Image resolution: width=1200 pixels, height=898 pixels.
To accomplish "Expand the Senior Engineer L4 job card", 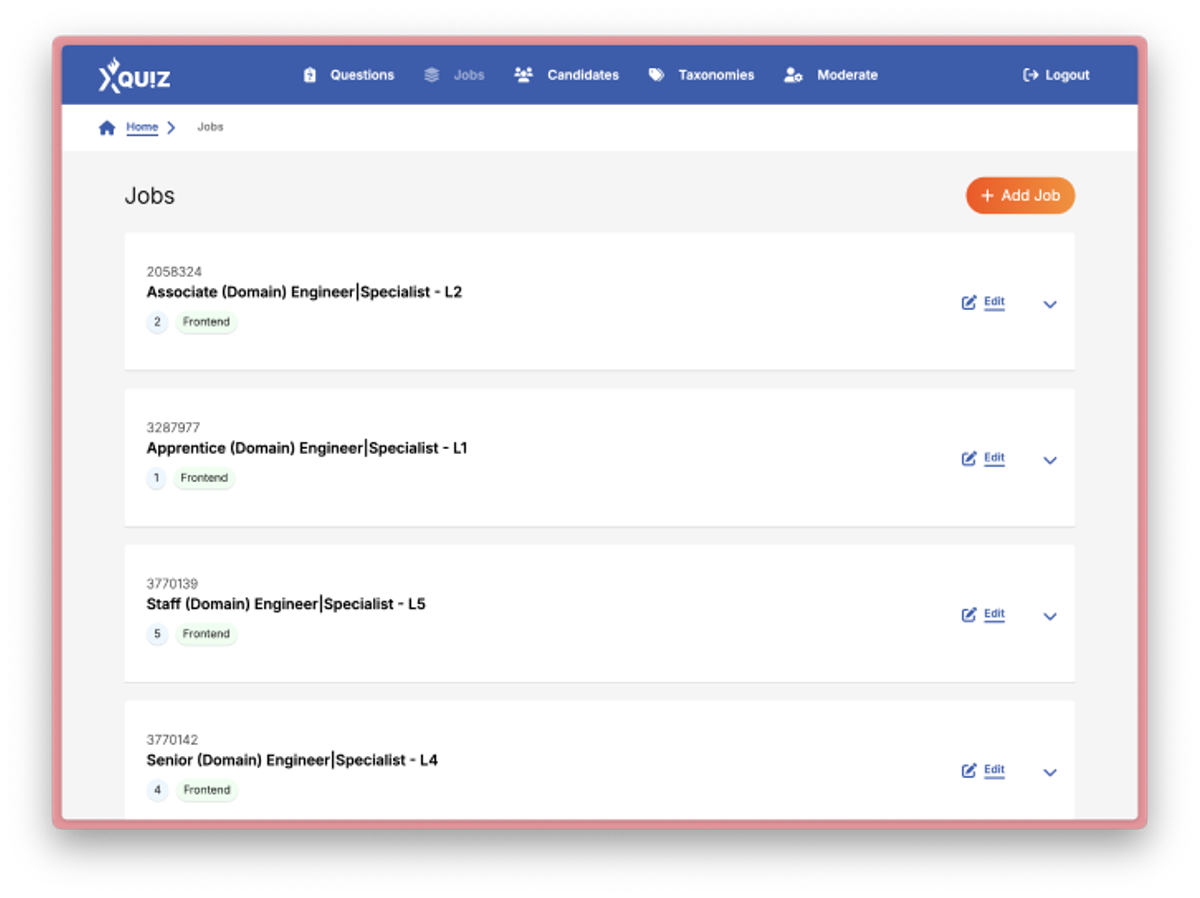I will click(1050, 772).
